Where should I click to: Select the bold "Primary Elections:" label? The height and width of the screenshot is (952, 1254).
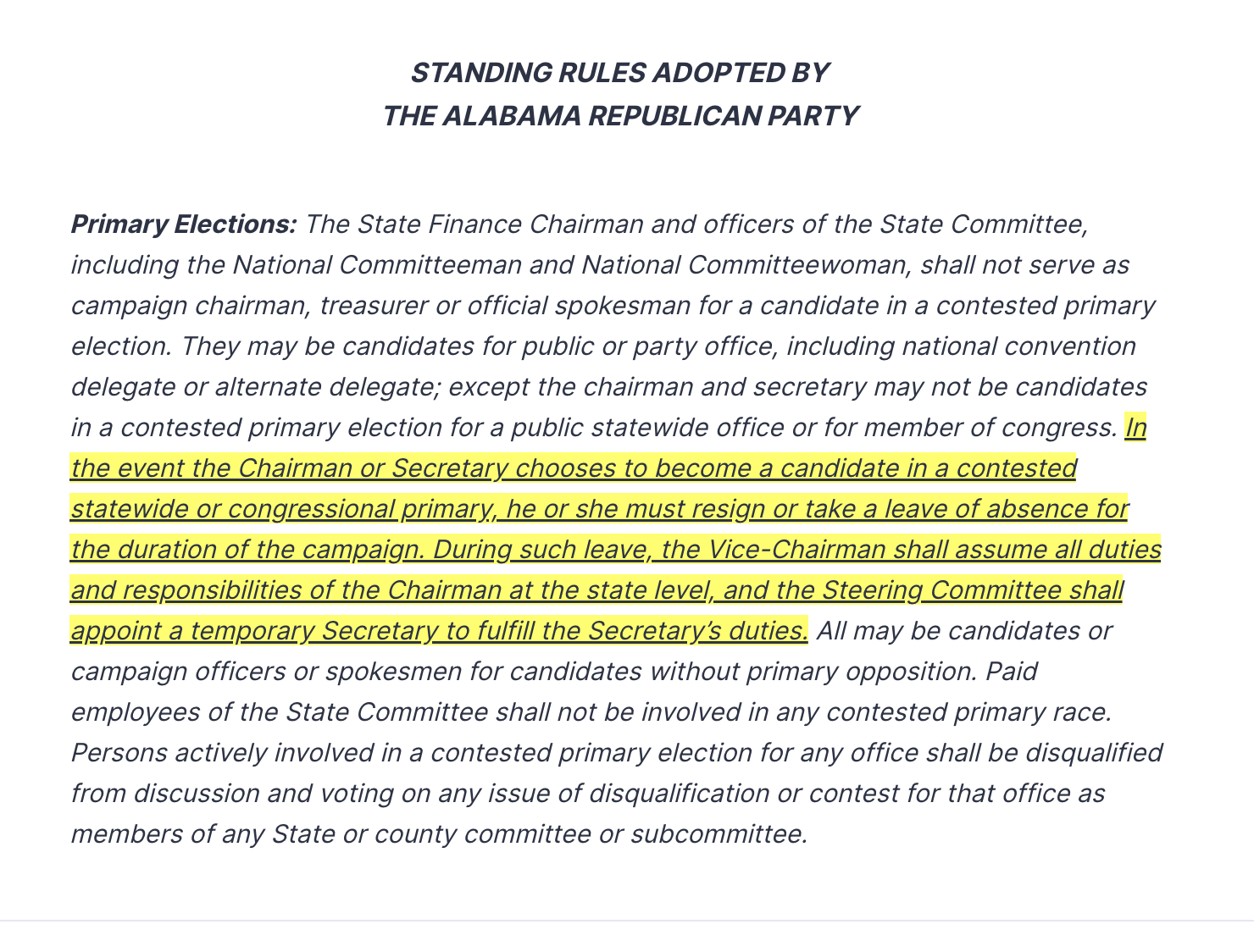tap(184, 224)
